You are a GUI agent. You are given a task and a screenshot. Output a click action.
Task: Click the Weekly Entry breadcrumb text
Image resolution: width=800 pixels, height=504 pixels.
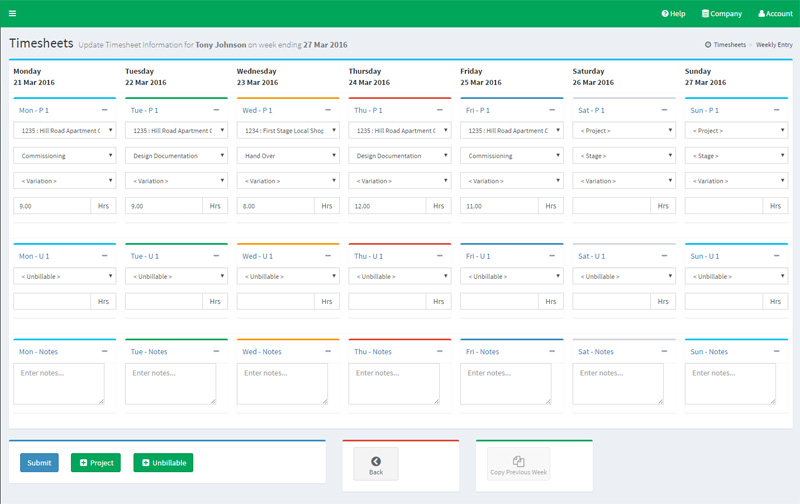[x=774, y=45]
